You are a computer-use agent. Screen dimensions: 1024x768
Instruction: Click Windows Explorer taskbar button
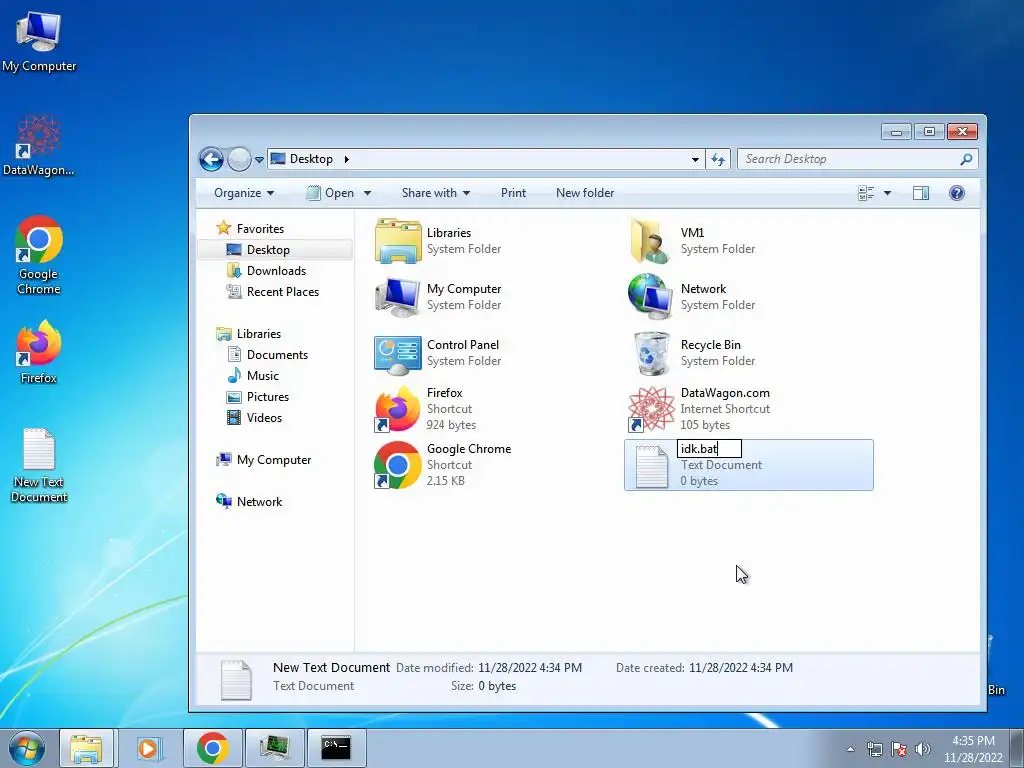[x=87, y=748]
